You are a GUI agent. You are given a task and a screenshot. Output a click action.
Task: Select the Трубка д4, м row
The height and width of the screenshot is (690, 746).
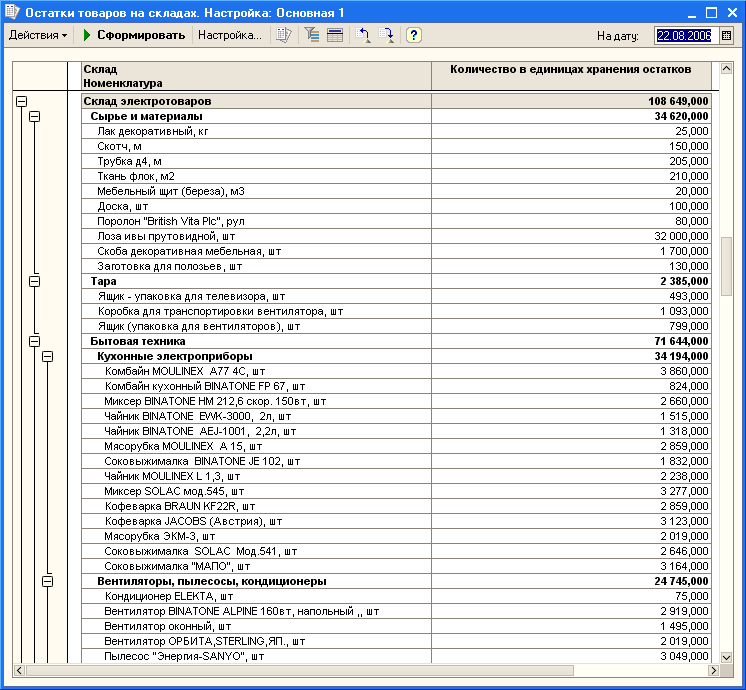[397, 161]
